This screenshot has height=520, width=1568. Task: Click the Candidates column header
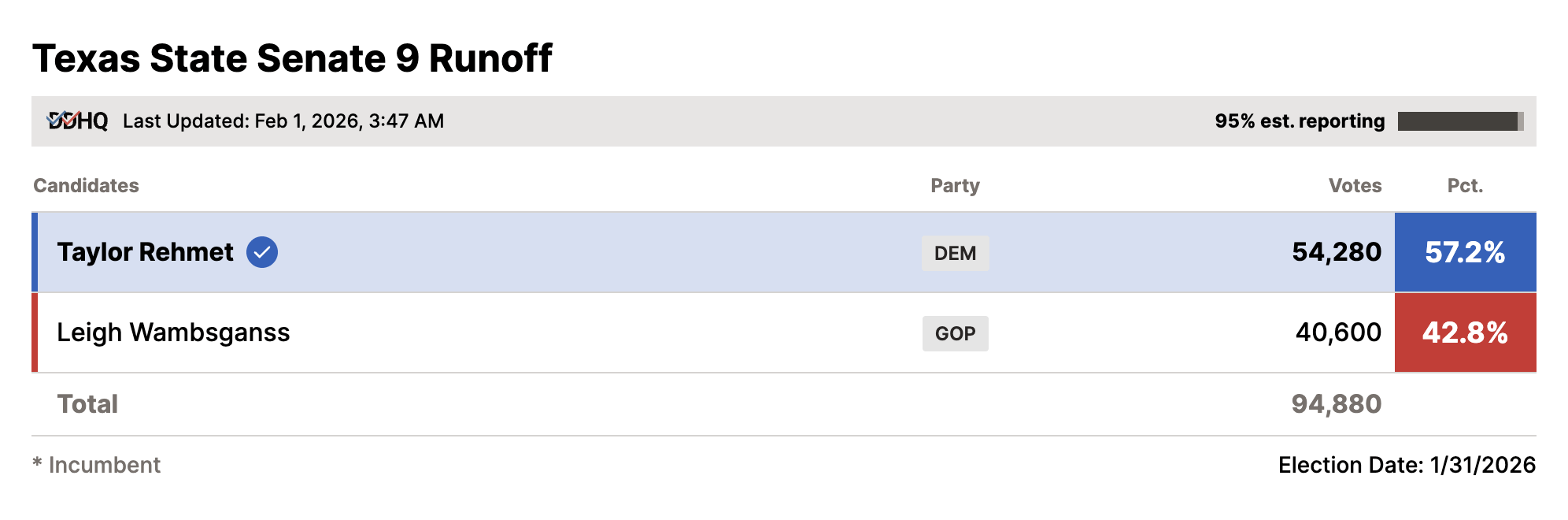coord(86,185)
